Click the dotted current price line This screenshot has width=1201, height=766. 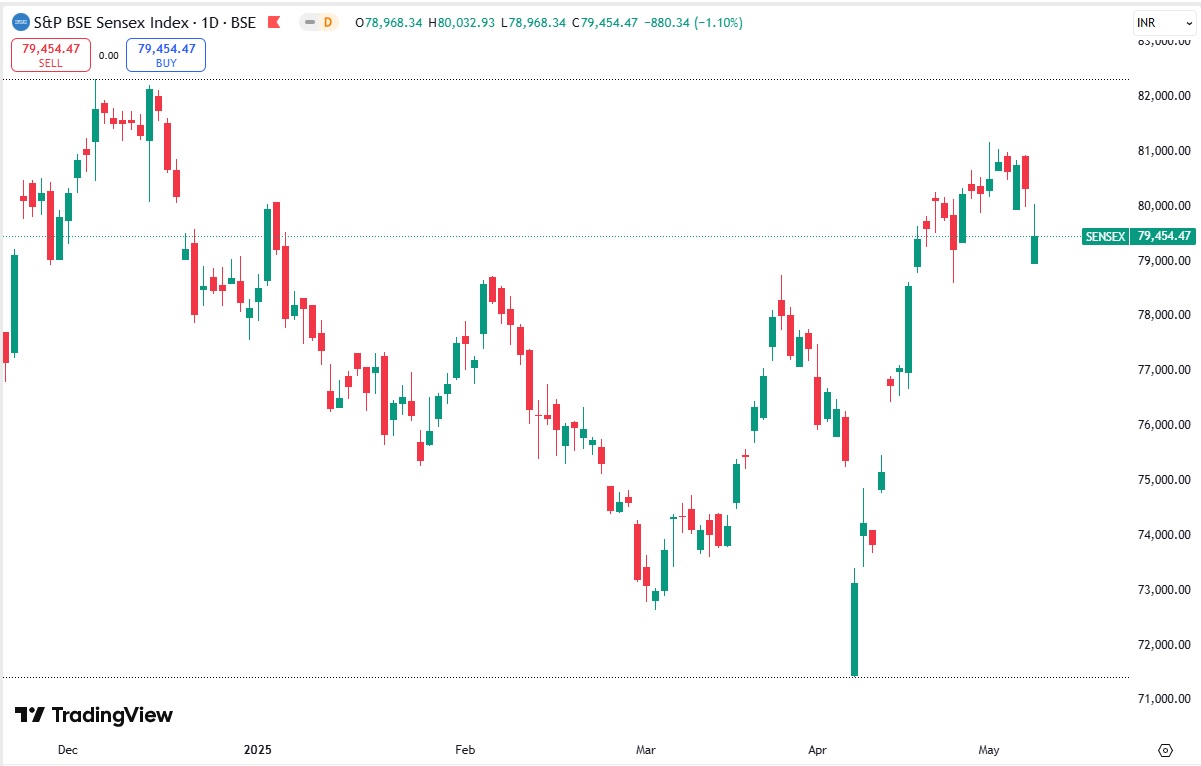click(600, 236)
